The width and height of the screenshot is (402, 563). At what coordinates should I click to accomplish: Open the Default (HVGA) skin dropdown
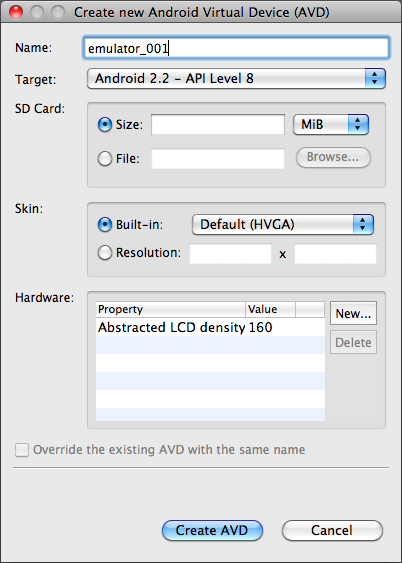point(283,224)
